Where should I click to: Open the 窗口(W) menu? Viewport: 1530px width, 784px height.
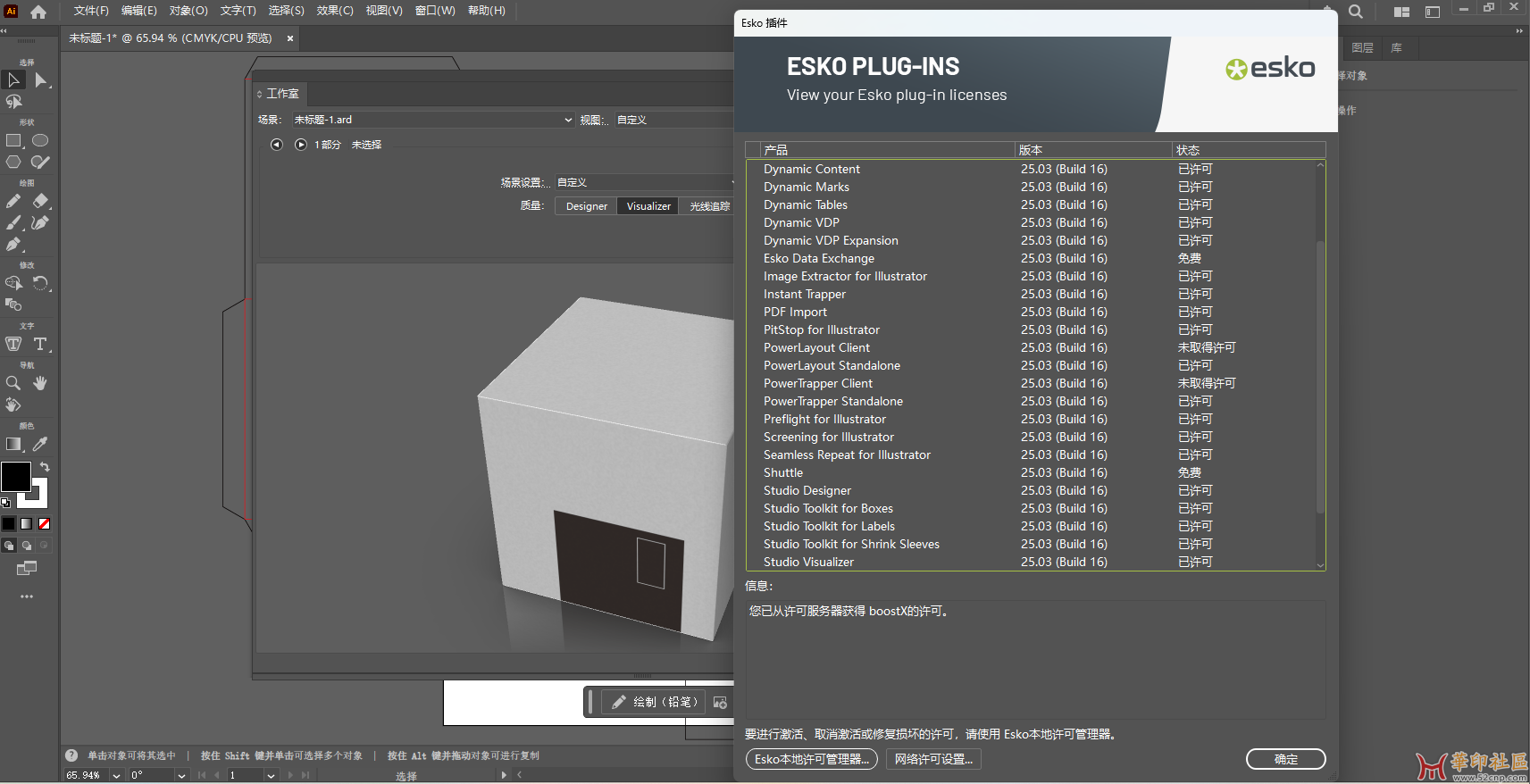click(x=435, y=11)
